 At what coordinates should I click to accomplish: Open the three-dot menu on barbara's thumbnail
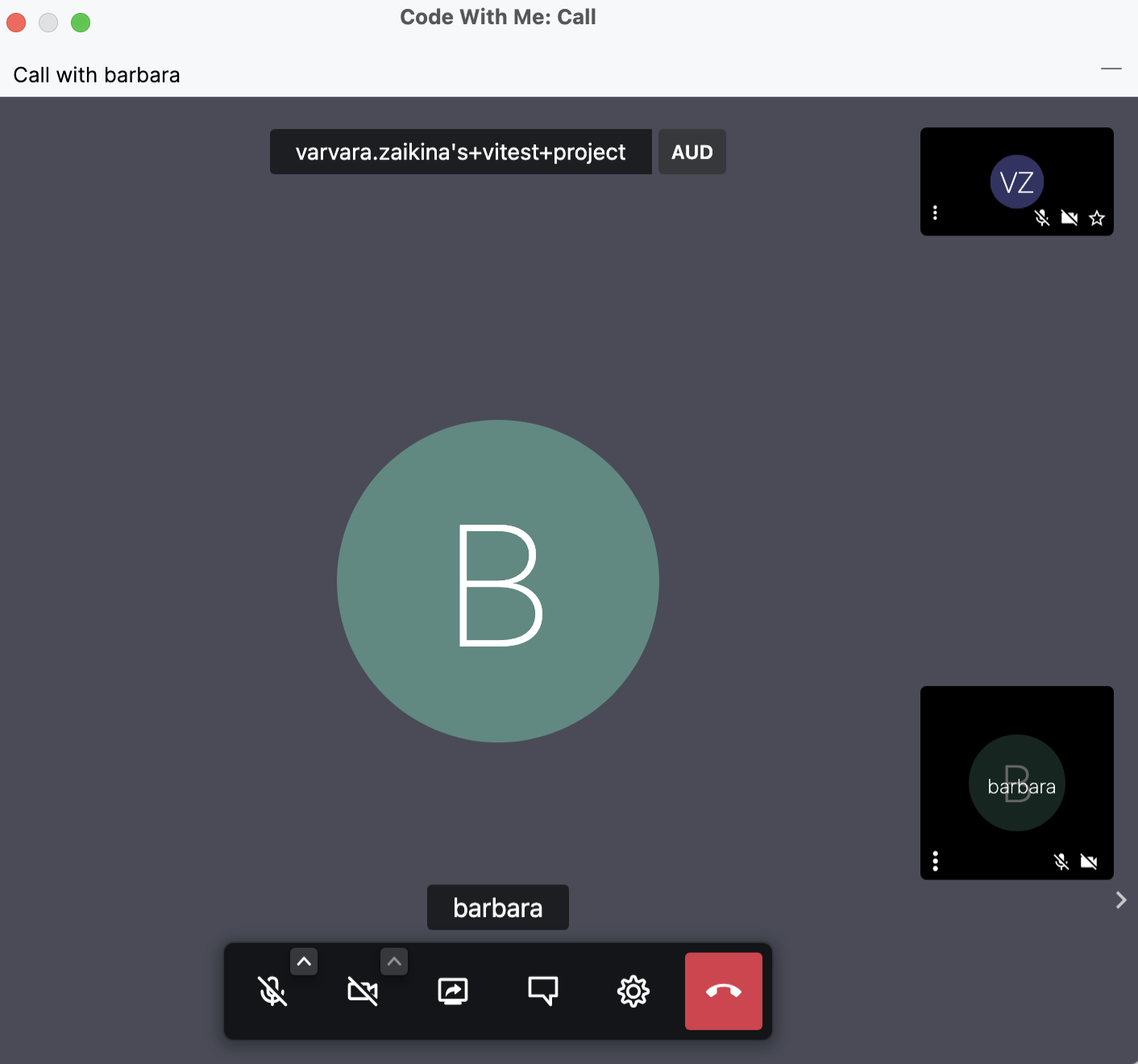click(x=936, y=862)
